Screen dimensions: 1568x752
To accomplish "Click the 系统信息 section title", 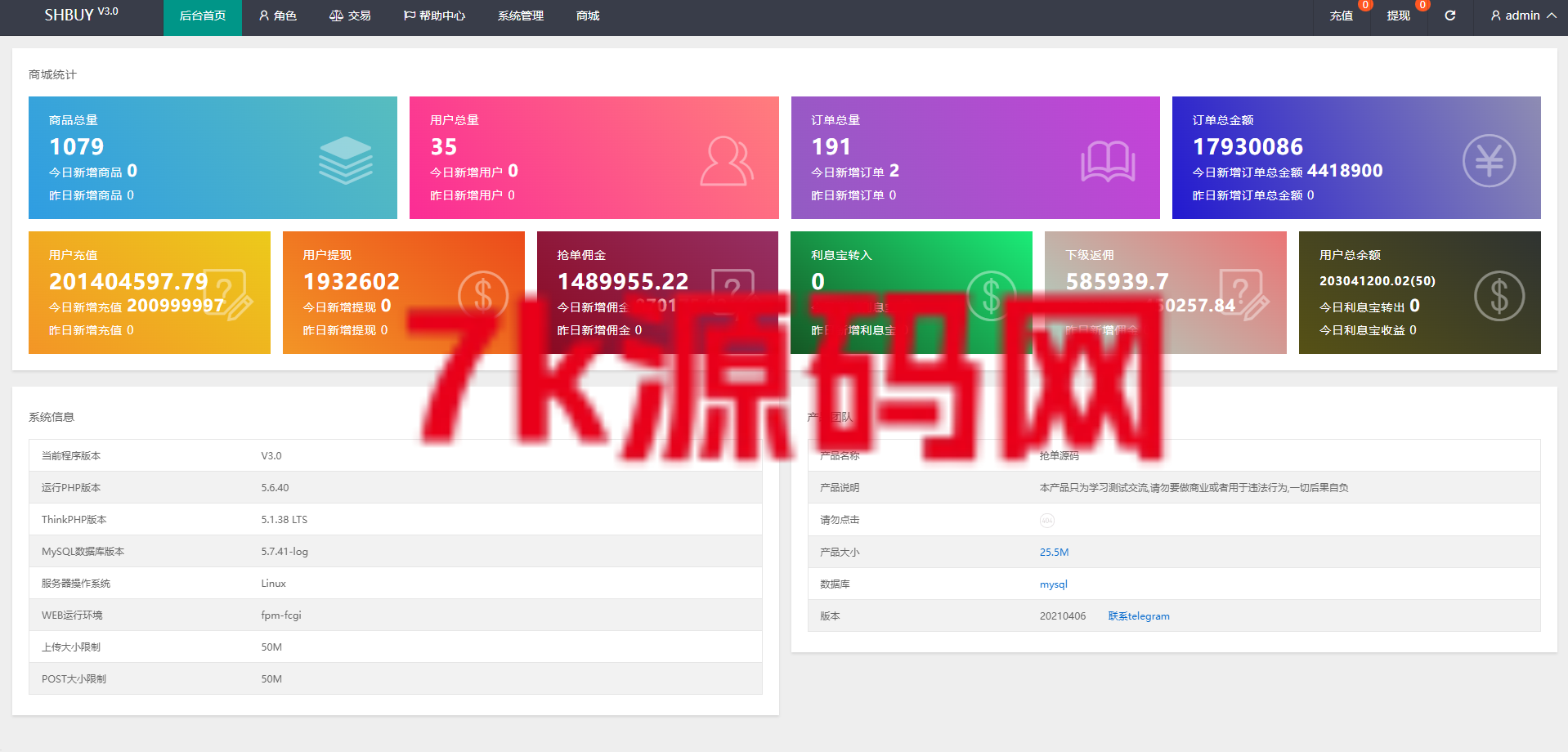I will [x=52, y=417].
